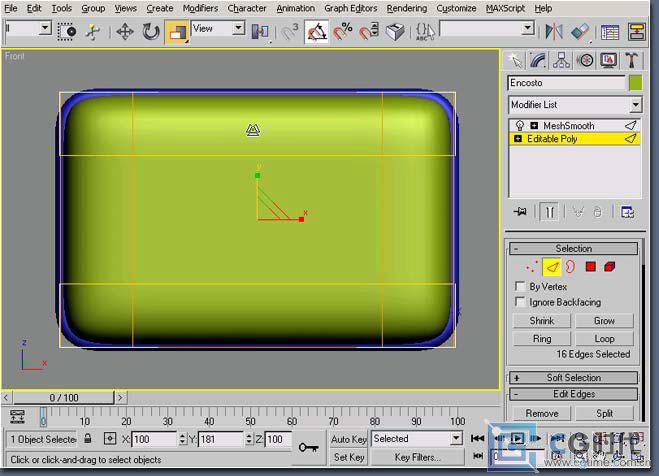Toggle the Angle Snap icon
Screen dimensions: 659x476
pos(316,32)
